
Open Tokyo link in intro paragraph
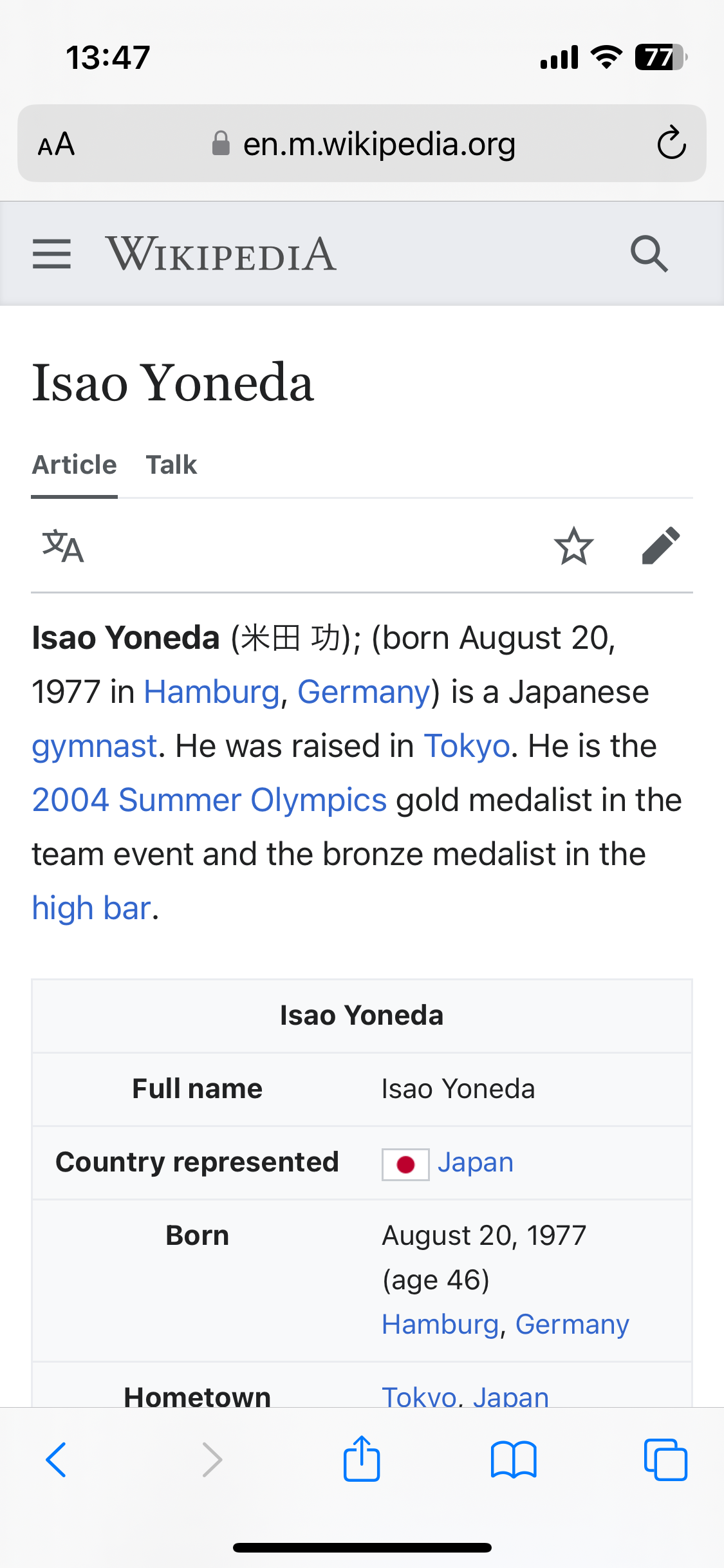pyautogui.click(x=467, y=747)
